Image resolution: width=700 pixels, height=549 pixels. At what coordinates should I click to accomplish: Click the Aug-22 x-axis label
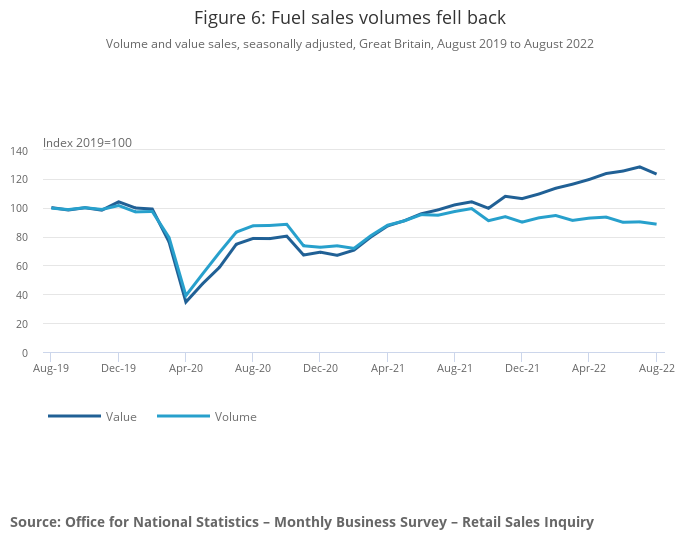coord(656,368)
